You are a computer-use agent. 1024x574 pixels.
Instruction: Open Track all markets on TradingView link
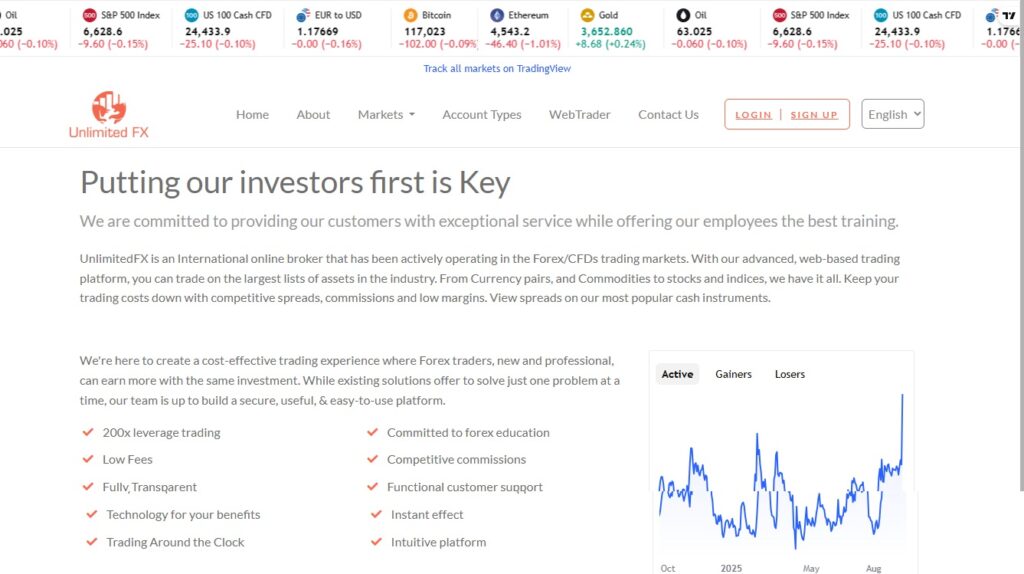[x=497, y=69]
